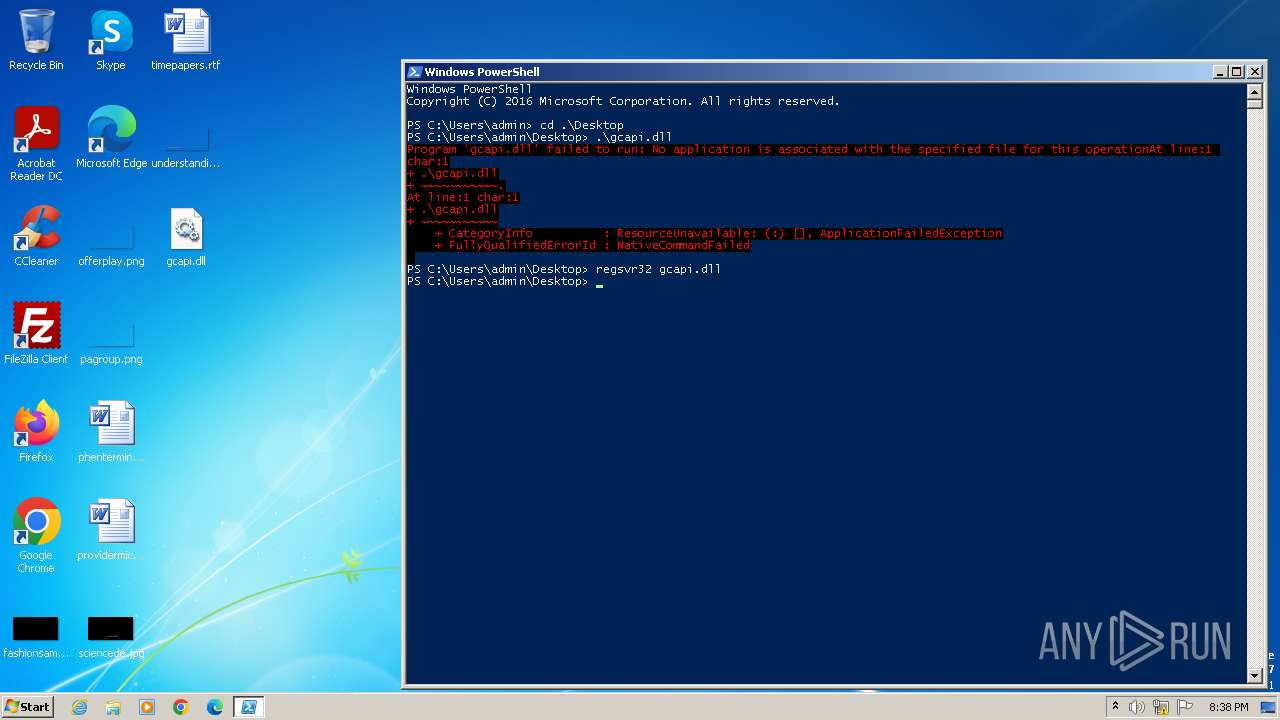Show hidden system tray icons
Screen dimensions: 1280x720
click(1115, 707)
